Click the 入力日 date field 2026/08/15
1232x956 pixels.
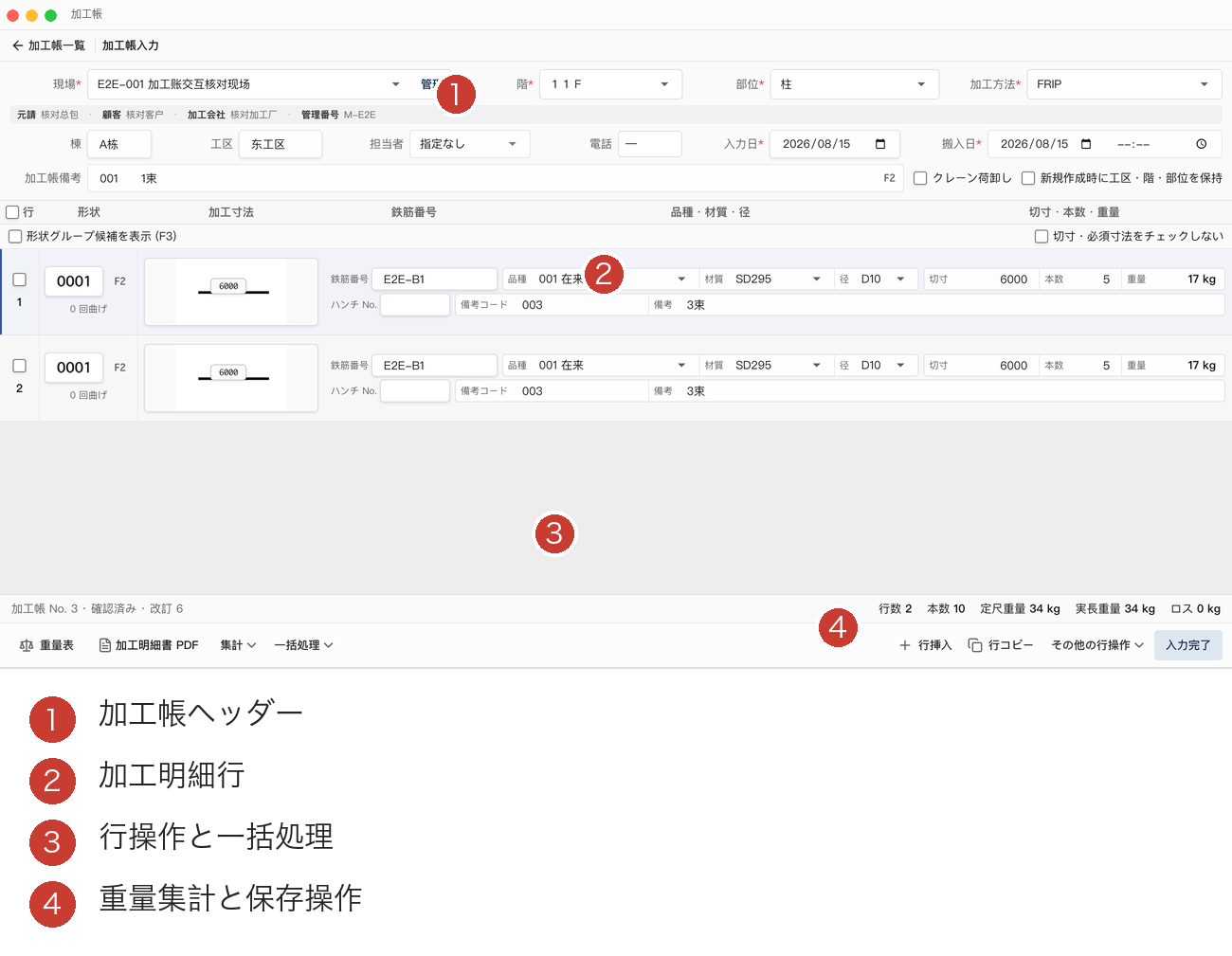(x=834, y=144)
